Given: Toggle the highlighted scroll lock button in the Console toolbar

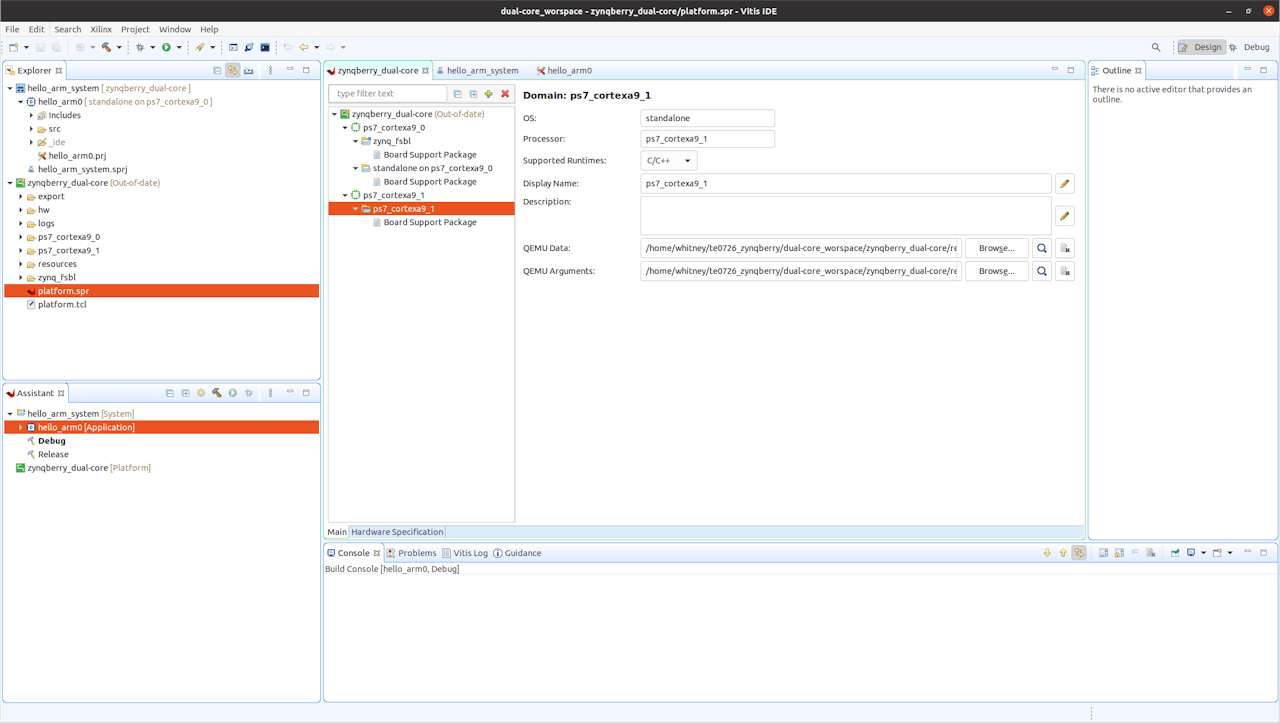Looking at the screenshot, I should coord(1078,553).
